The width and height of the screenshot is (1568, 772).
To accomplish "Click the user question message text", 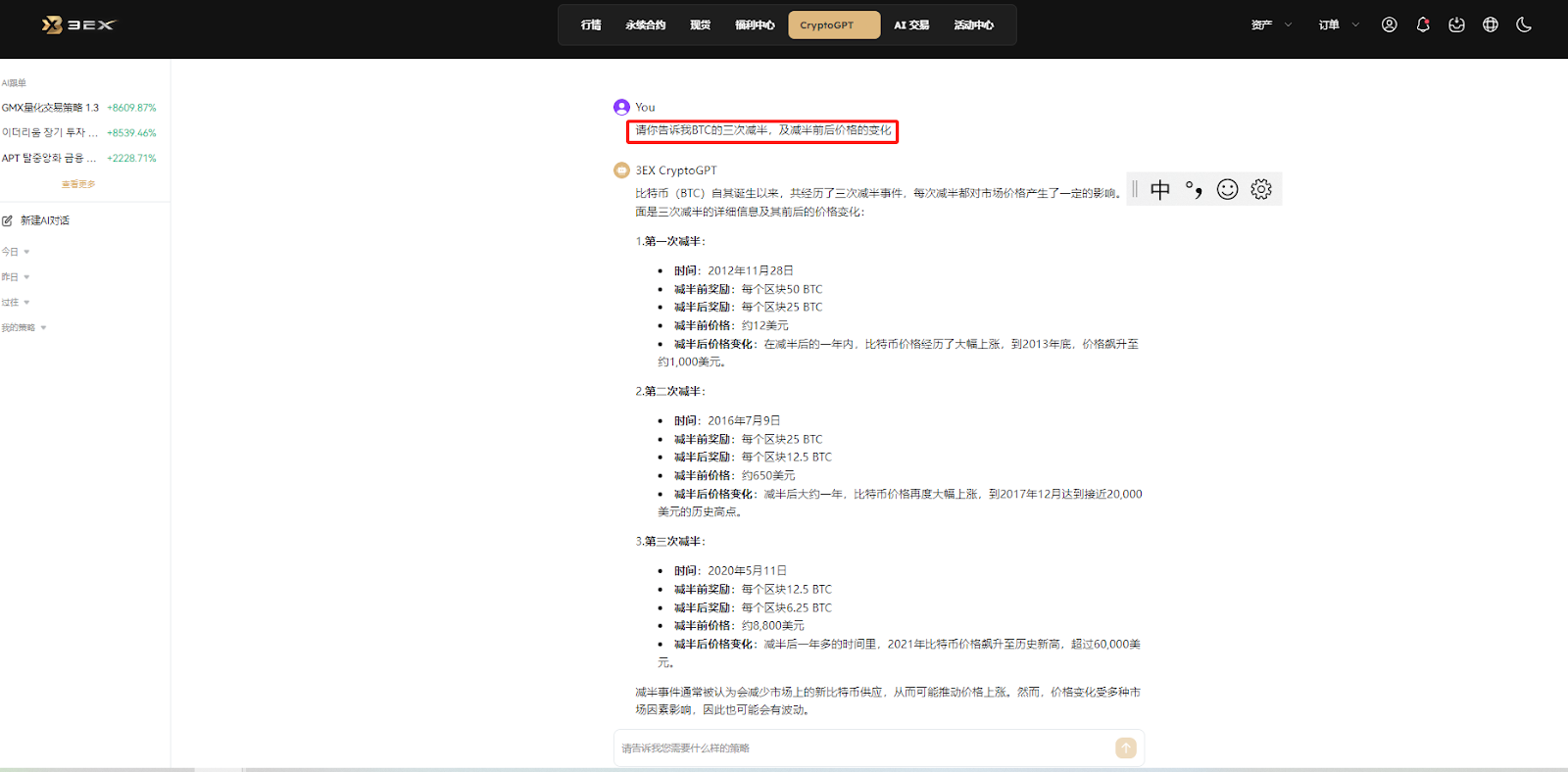I will (x=763, y=130).
